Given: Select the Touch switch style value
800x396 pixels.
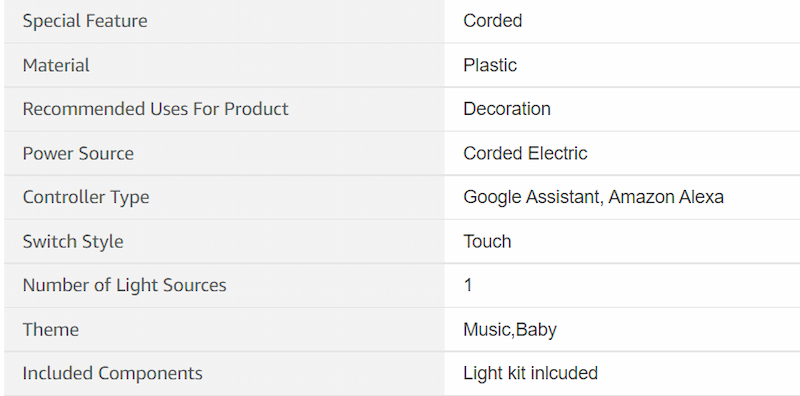Looking at the screenshot, I should pyautogui.click(x=487, y=242).
